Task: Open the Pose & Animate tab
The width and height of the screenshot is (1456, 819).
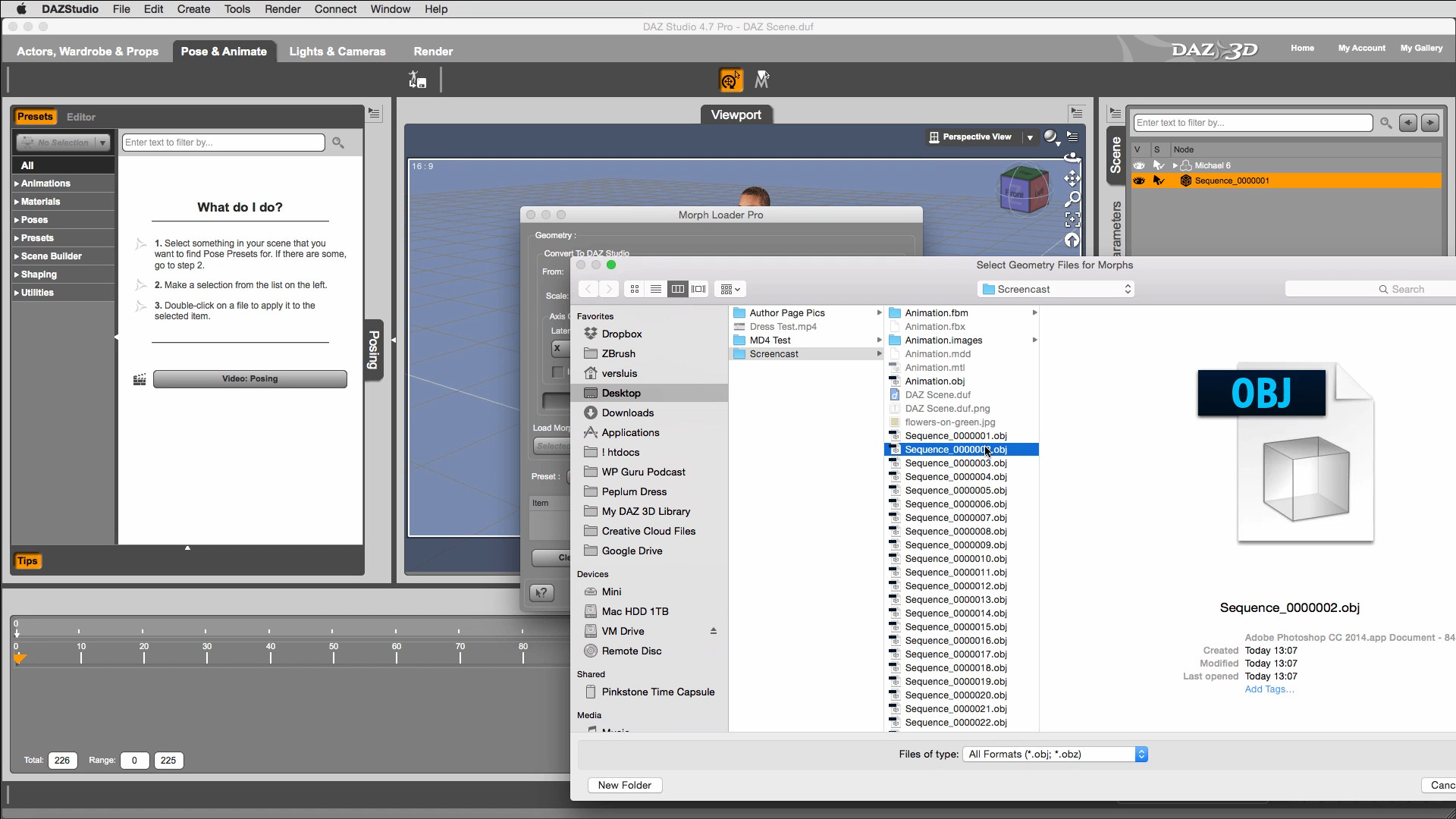Action: click(224, 52)
